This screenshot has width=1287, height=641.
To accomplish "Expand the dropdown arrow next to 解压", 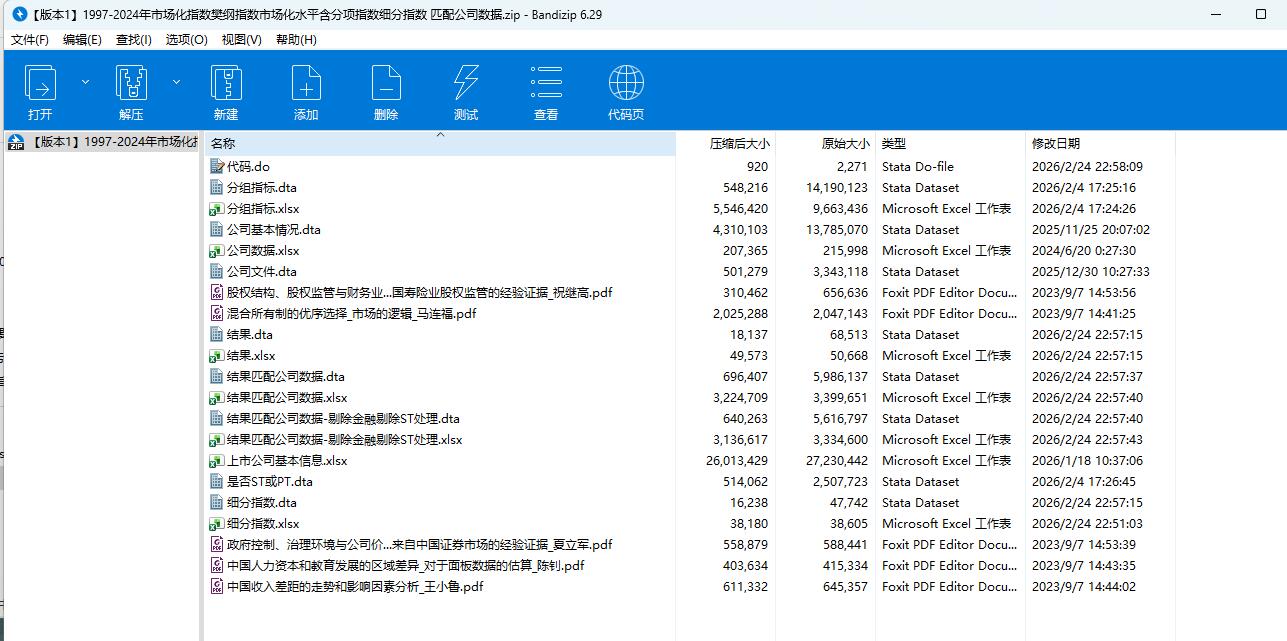I will [176, 82].
